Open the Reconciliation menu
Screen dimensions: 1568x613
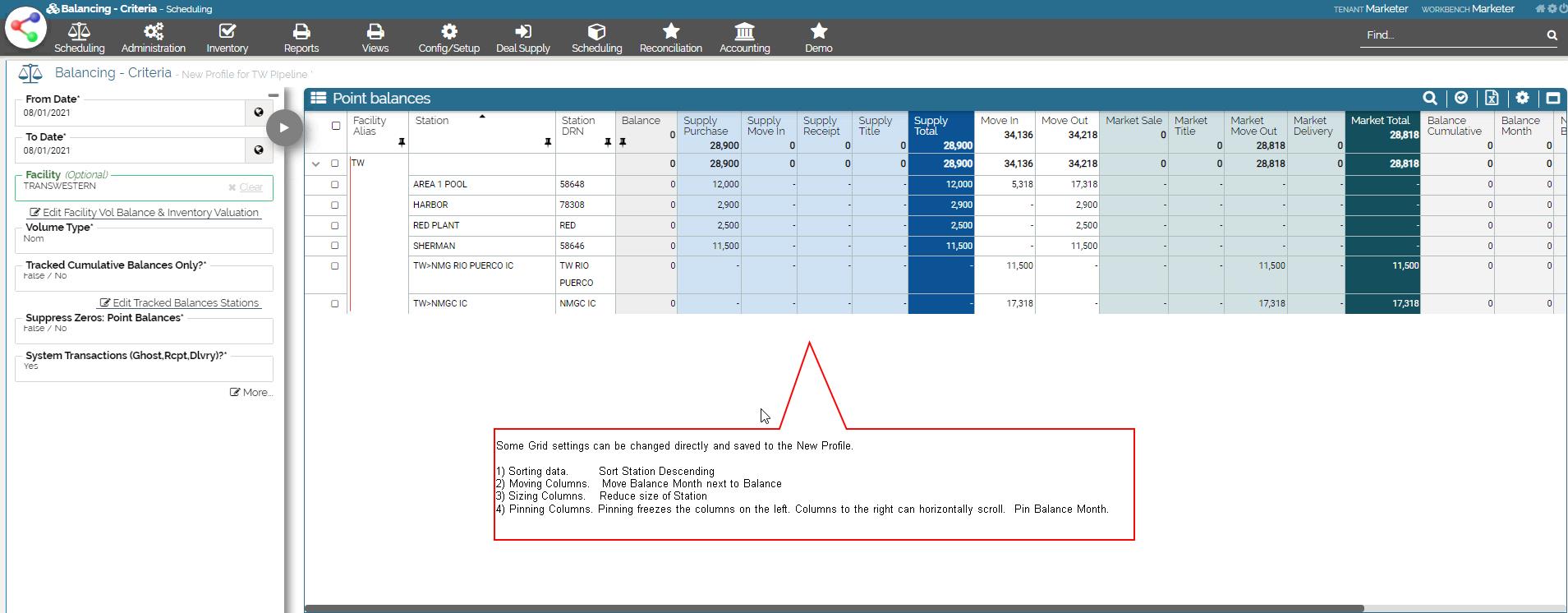tap(670, 38)
